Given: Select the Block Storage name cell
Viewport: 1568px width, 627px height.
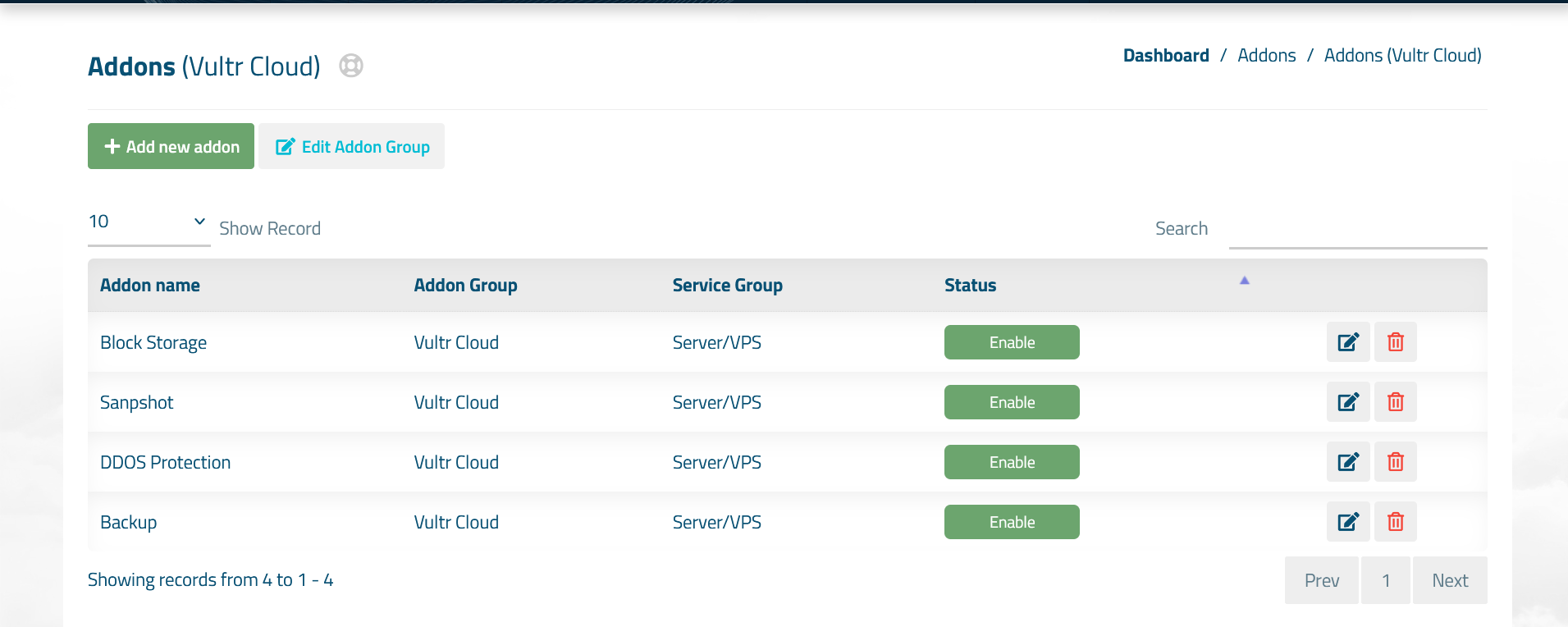Looking at the screenshot, I should tap(153, 343).
